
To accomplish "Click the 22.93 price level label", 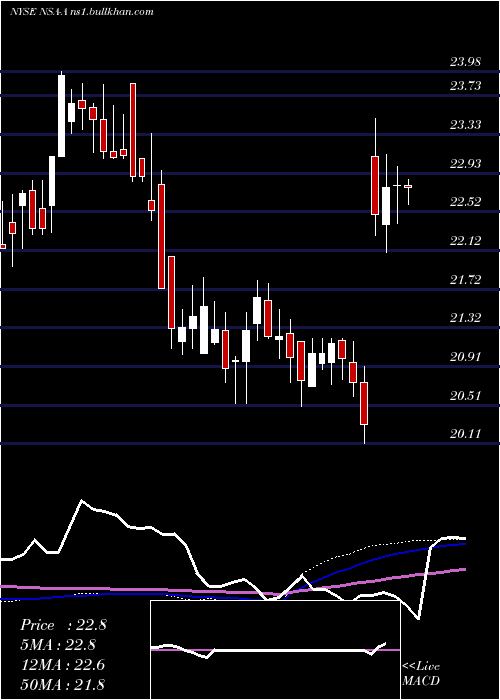I will coord(465,164).
